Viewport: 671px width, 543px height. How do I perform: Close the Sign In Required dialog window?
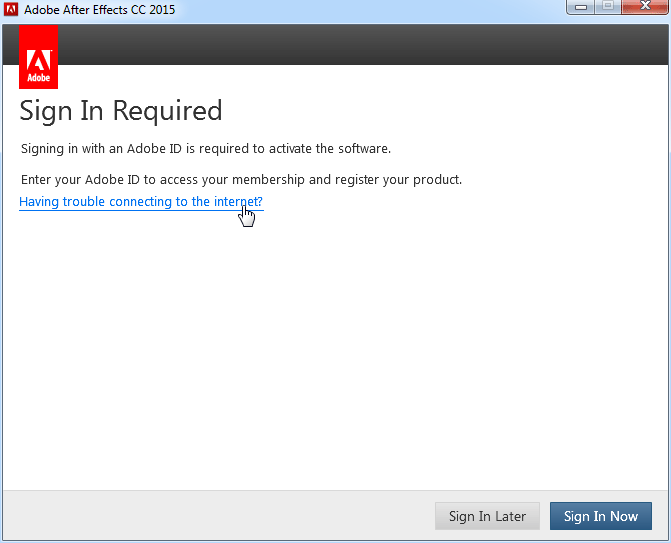pos(645,7)
